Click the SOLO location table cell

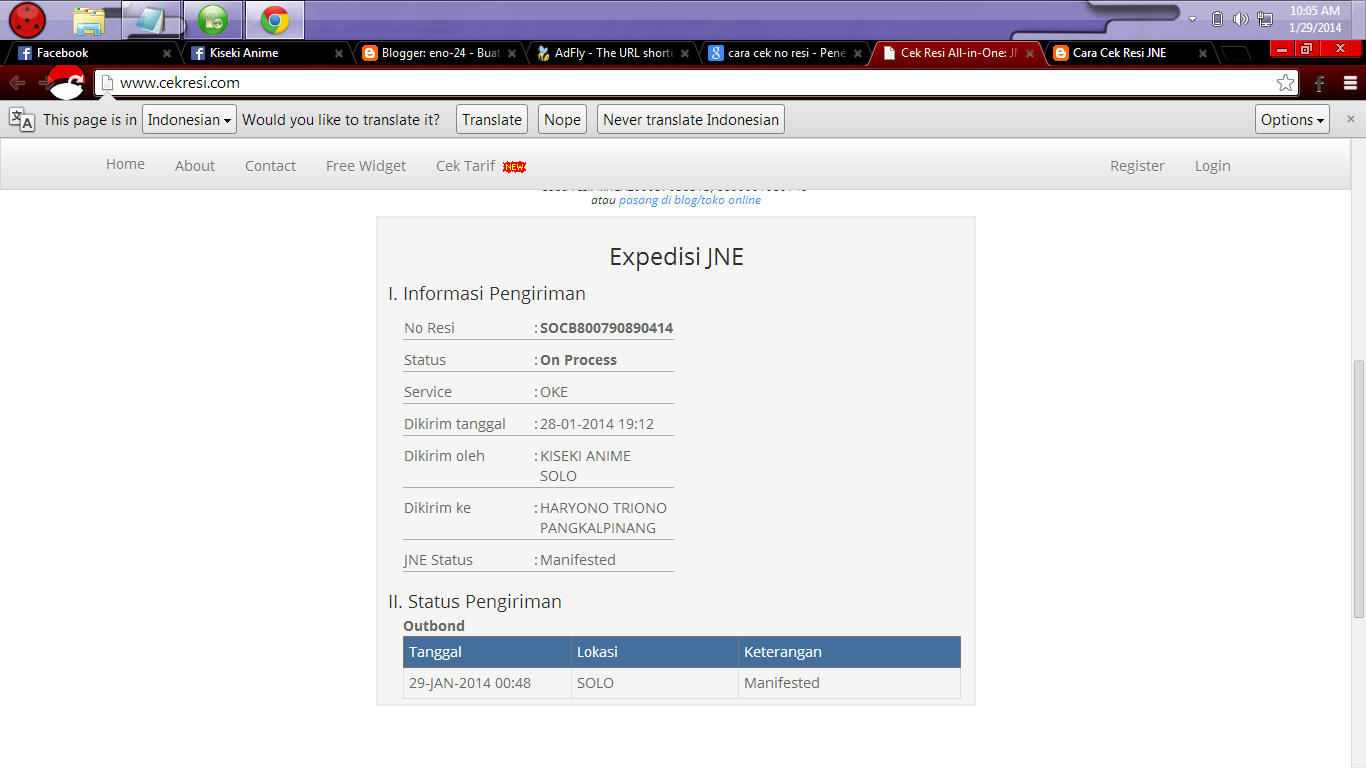pyautogui.click(x=655, y=683)
